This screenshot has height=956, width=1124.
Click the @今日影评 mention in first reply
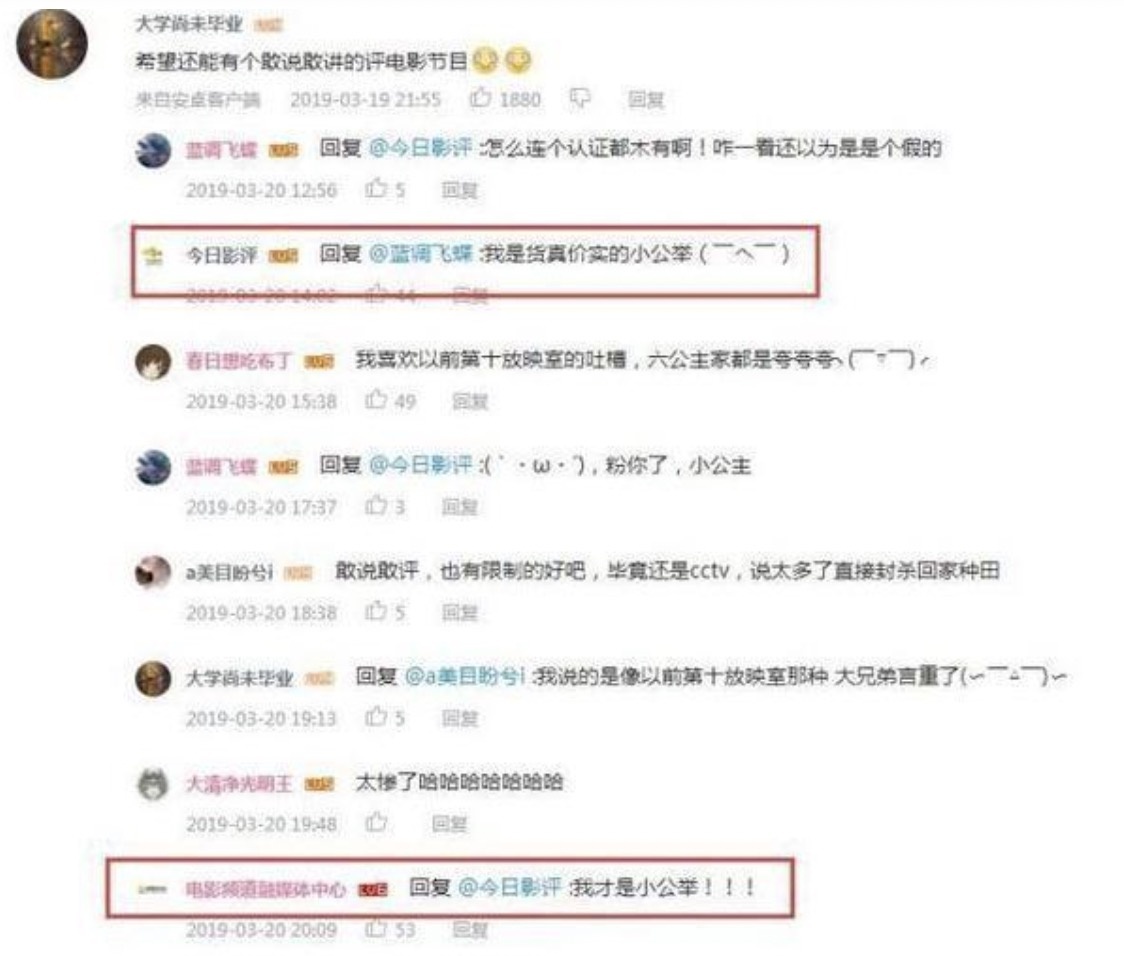point(420,148)
